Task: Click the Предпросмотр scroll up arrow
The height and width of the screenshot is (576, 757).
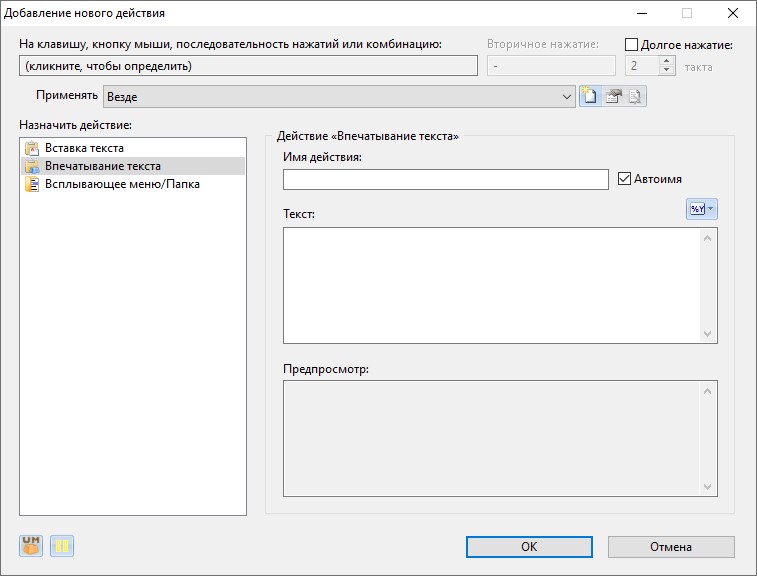Action: [x=708, y=391]
